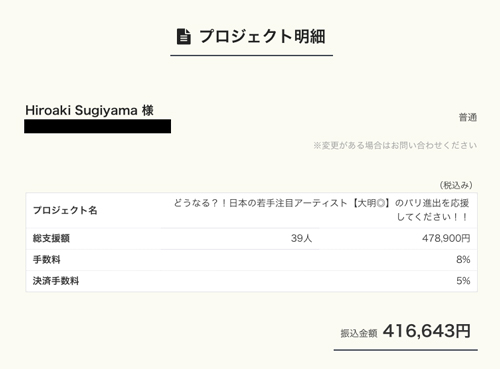The height and width of the screenshot is (369, 500).
Task: Click the 手数料 row label
Action: coord(47,260)
